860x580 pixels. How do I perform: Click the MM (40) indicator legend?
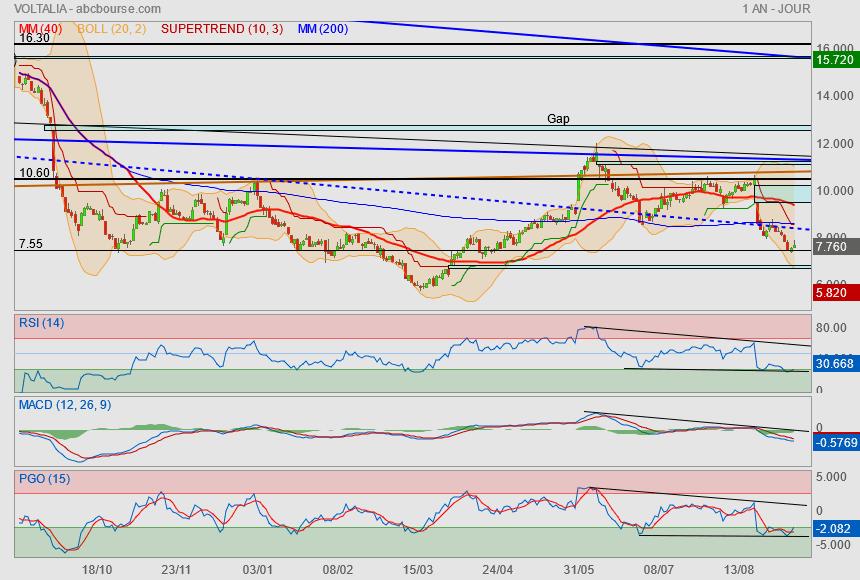click(x=41, y=29)
